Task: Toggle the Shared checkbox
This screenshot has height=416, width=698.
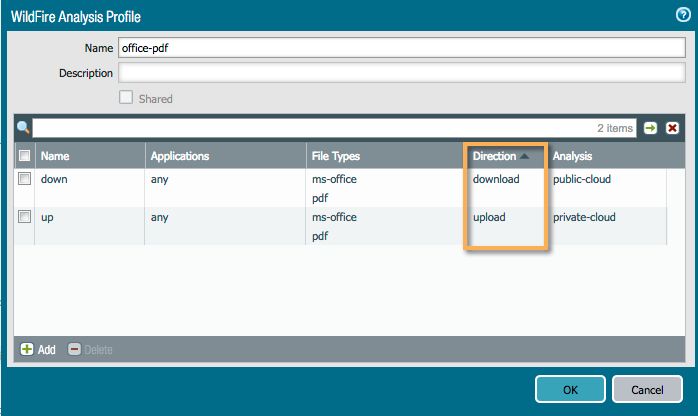Action: 126,98
